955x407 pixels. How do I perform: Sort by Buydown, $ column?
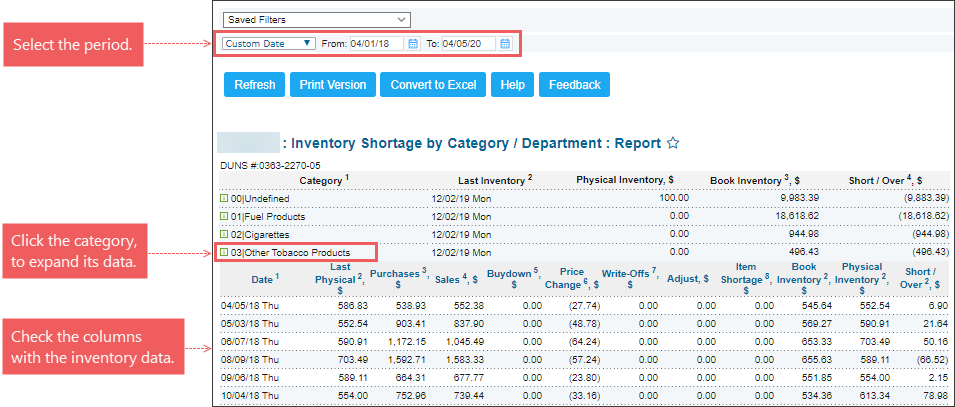click(514, 278)
